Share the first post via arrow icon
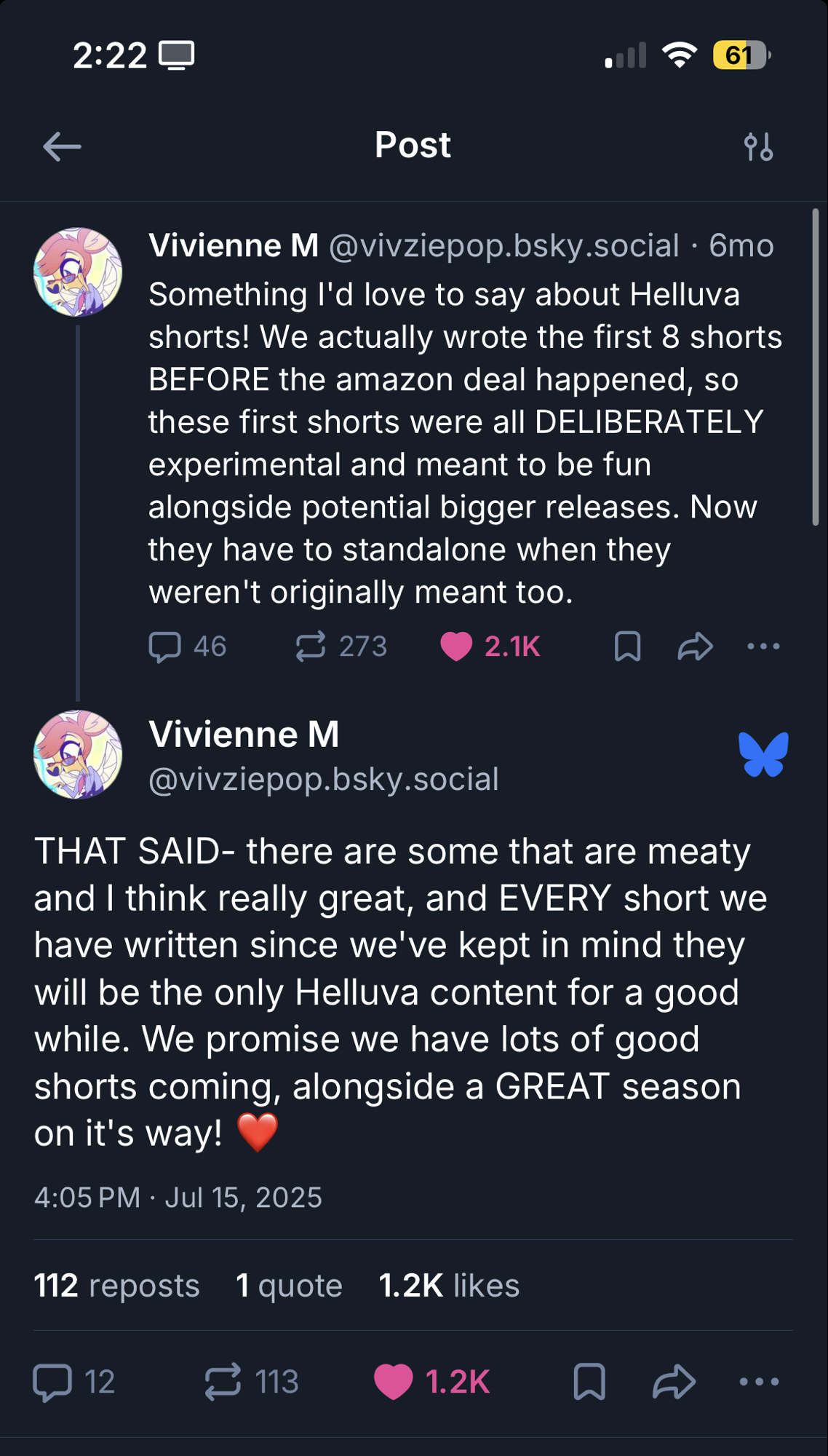This screenshot has height=1456, width=828. point(695,646)
